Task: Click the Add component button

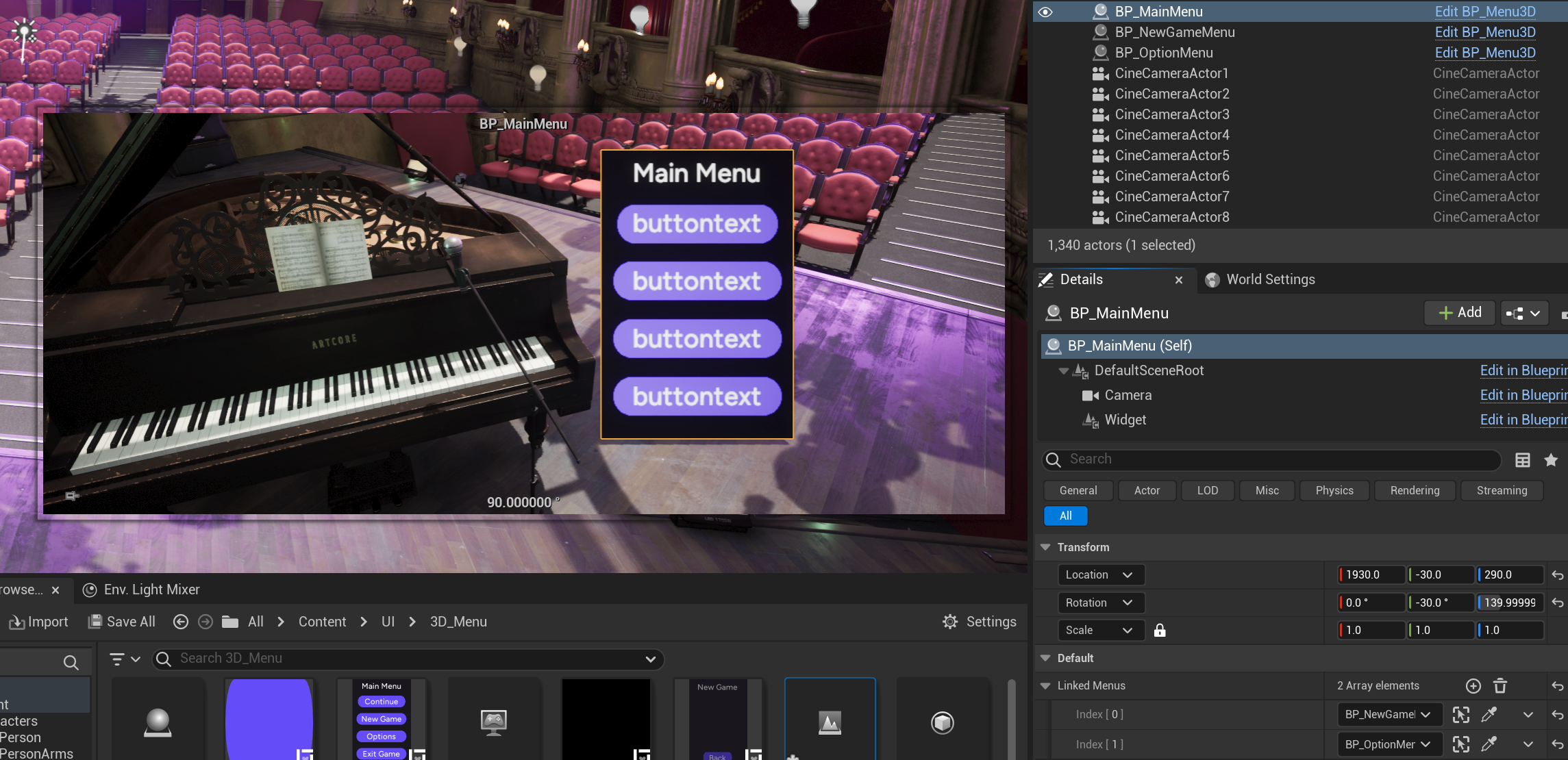Action: (x=1460, y=313)
